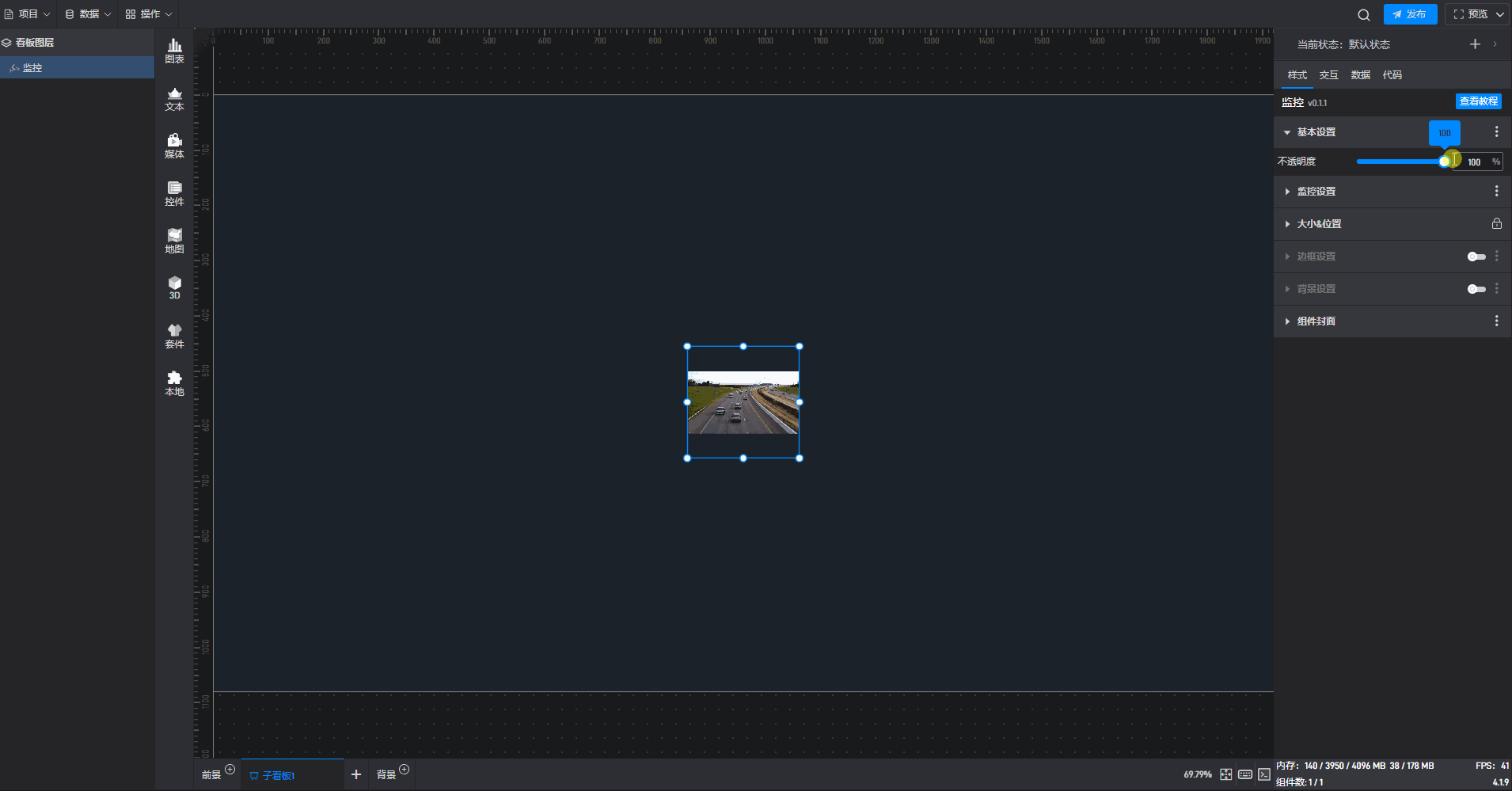The image size is (1512, 791).
Task: Click the search magnifier icon in top bar
Action: tap(1363, 14)
